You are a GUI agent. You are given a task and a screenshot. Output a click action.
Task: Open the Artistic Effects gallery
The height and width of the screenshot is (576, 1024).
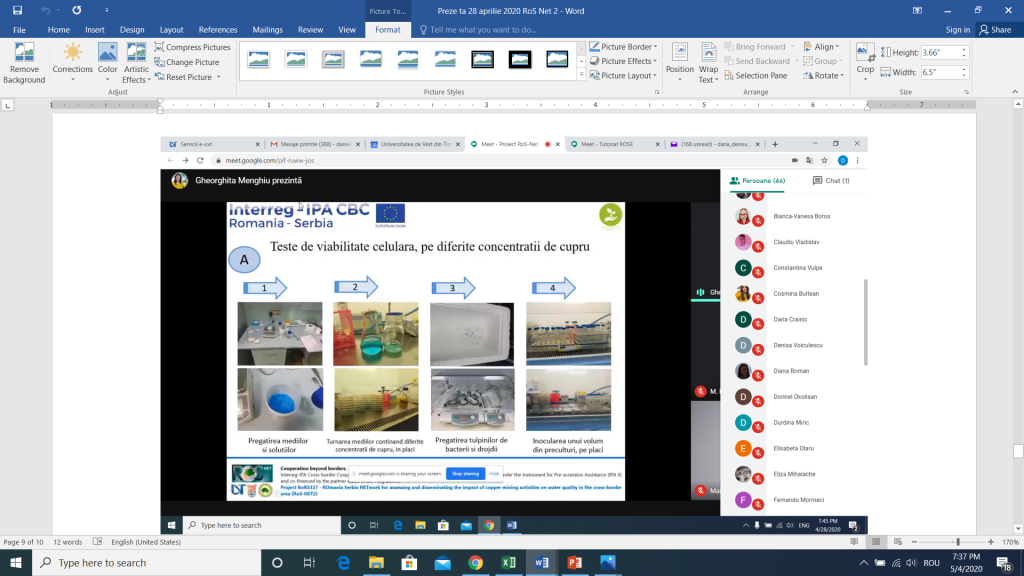136,62
